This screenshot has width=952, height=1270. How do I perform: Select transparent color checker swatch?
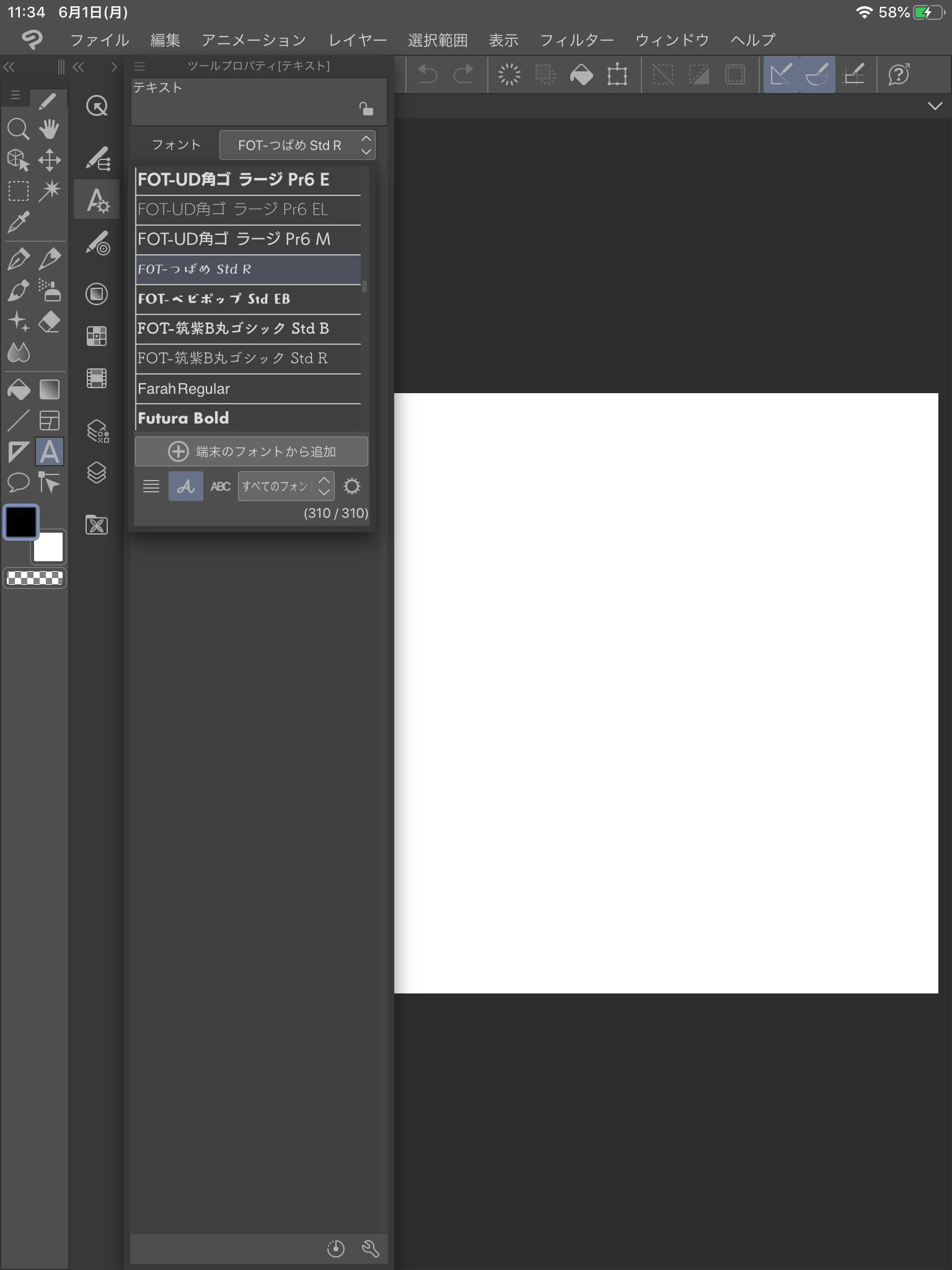[35, 578]
